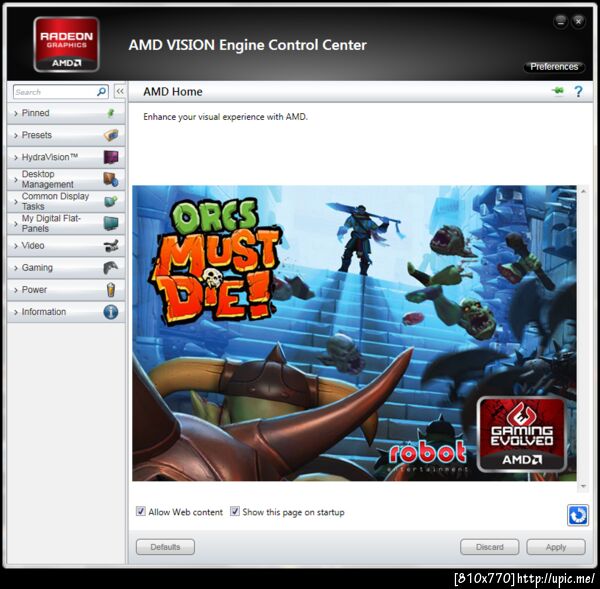Expand the My Digital Flat-Panels section
Screen dimensions: 600x589
(66, 224)
